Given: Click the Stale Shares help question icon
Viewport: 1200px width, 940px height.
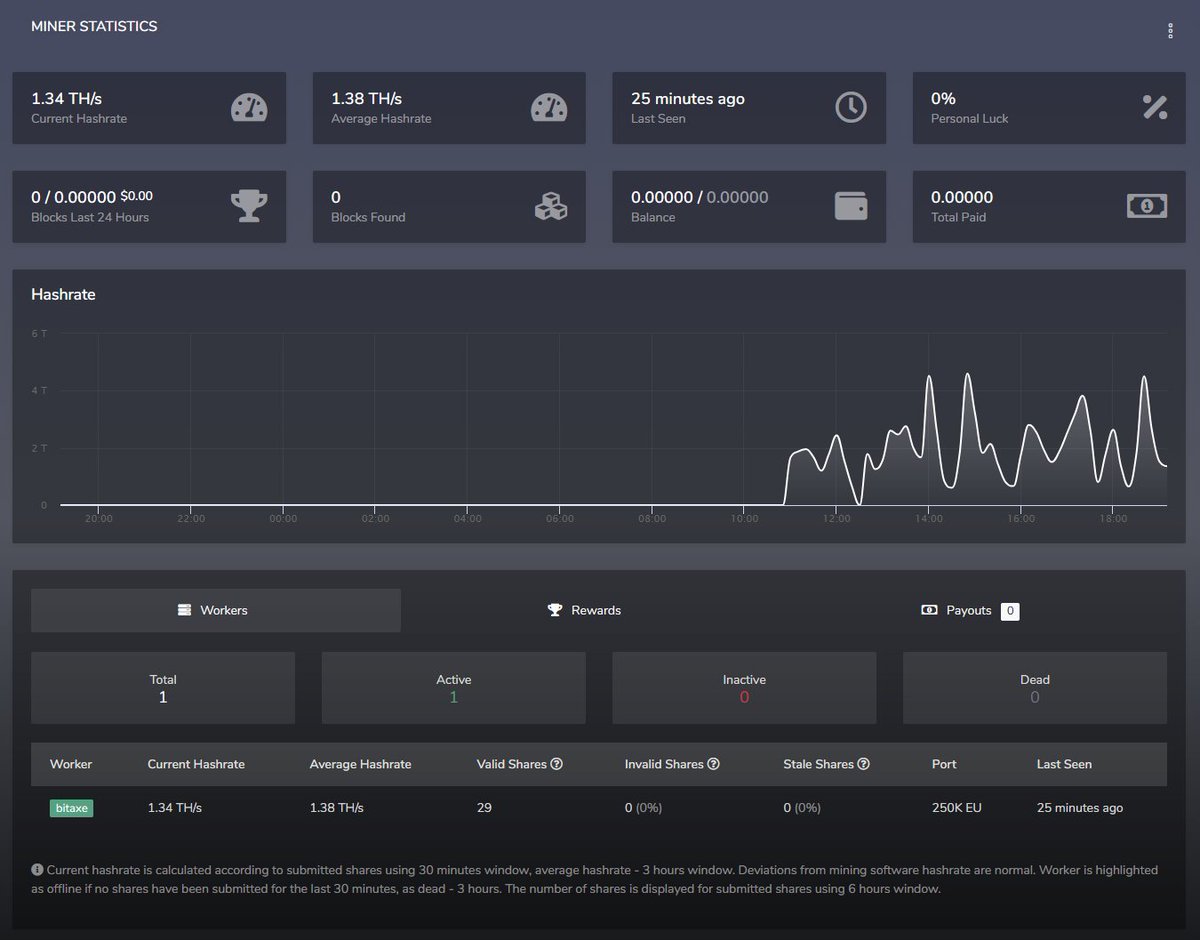Looking at the screenshot, I should coord(863,764).
